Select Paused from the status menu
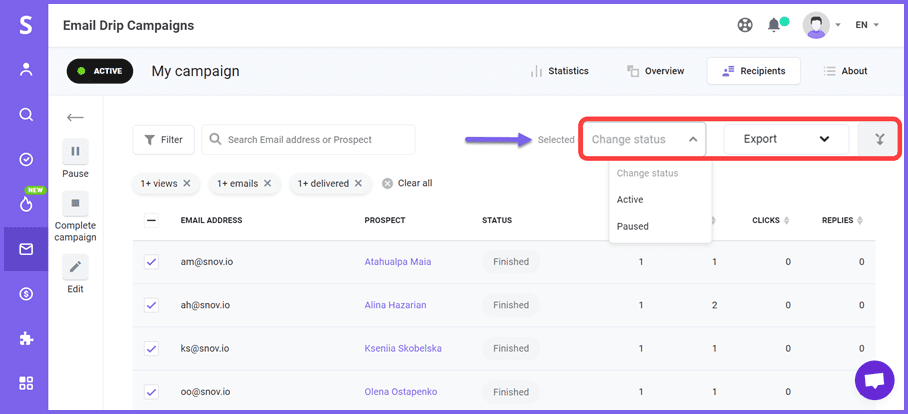 (x=633, y=226)
